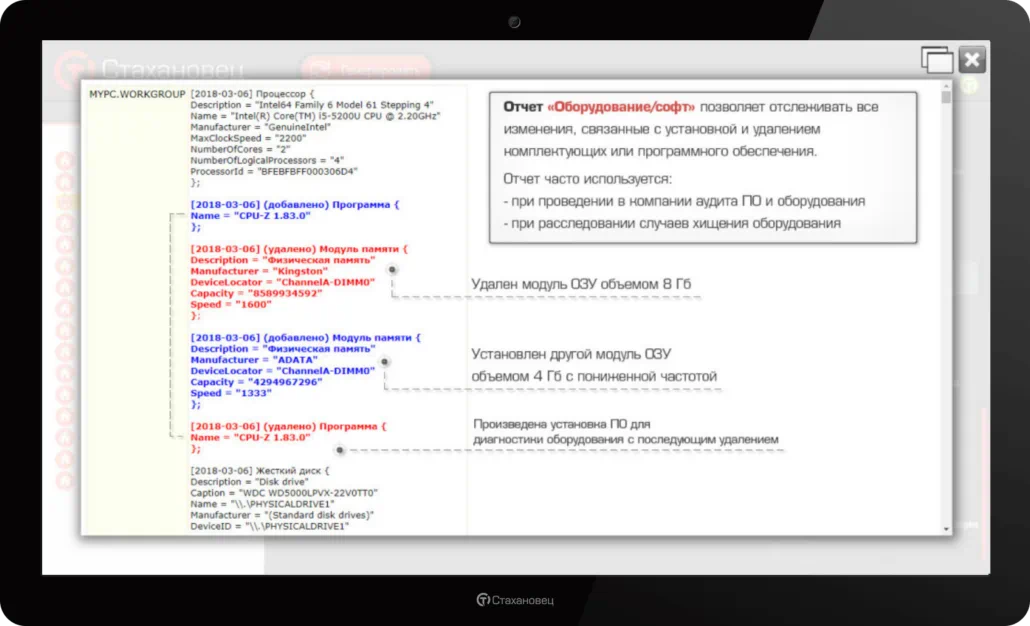This screenshot has height=626, width=1030.
Task: Close the report popup with the X button
Action: click(x=972, y=60)
